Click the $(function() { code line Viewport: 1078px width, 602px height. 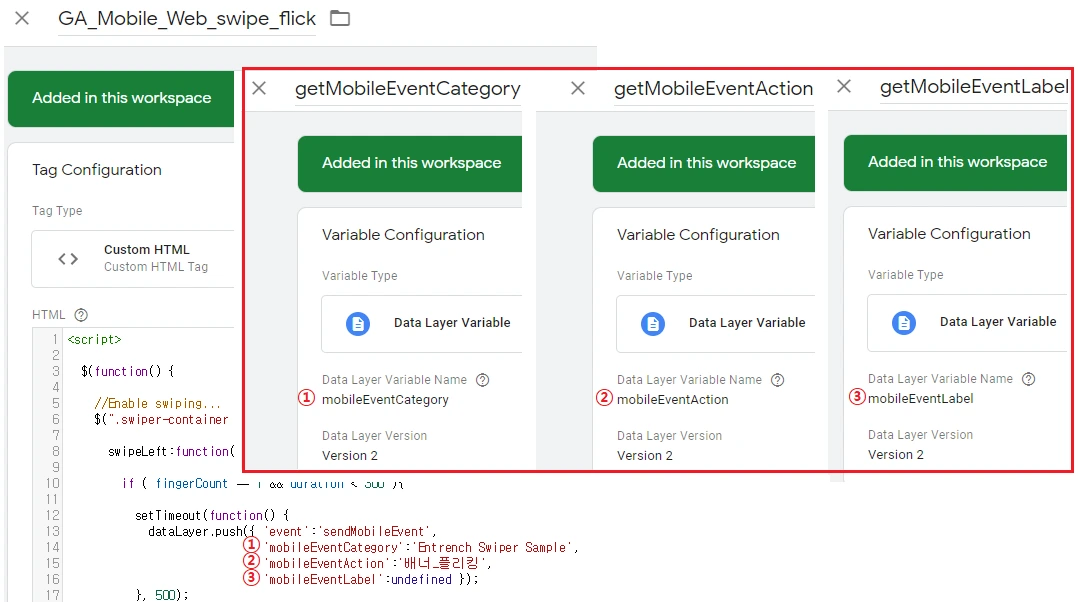point(127,372)
